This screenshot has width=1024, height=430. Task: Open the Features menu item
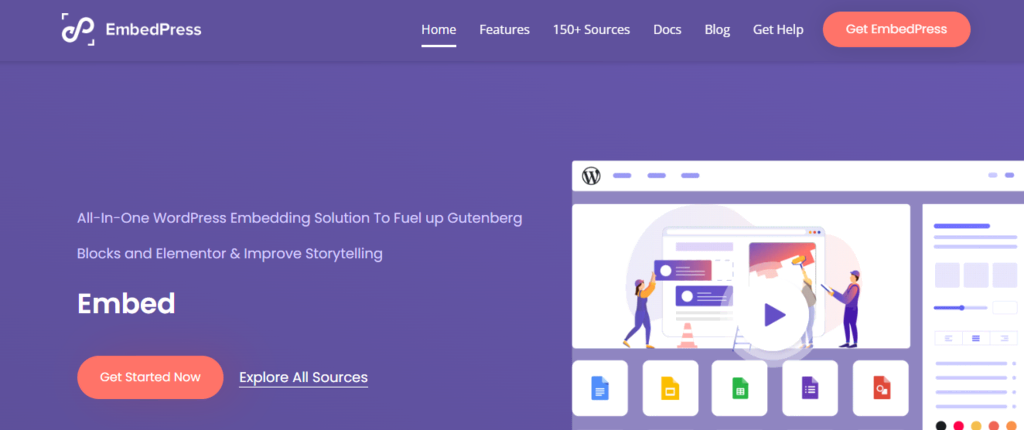pos(504,30)
